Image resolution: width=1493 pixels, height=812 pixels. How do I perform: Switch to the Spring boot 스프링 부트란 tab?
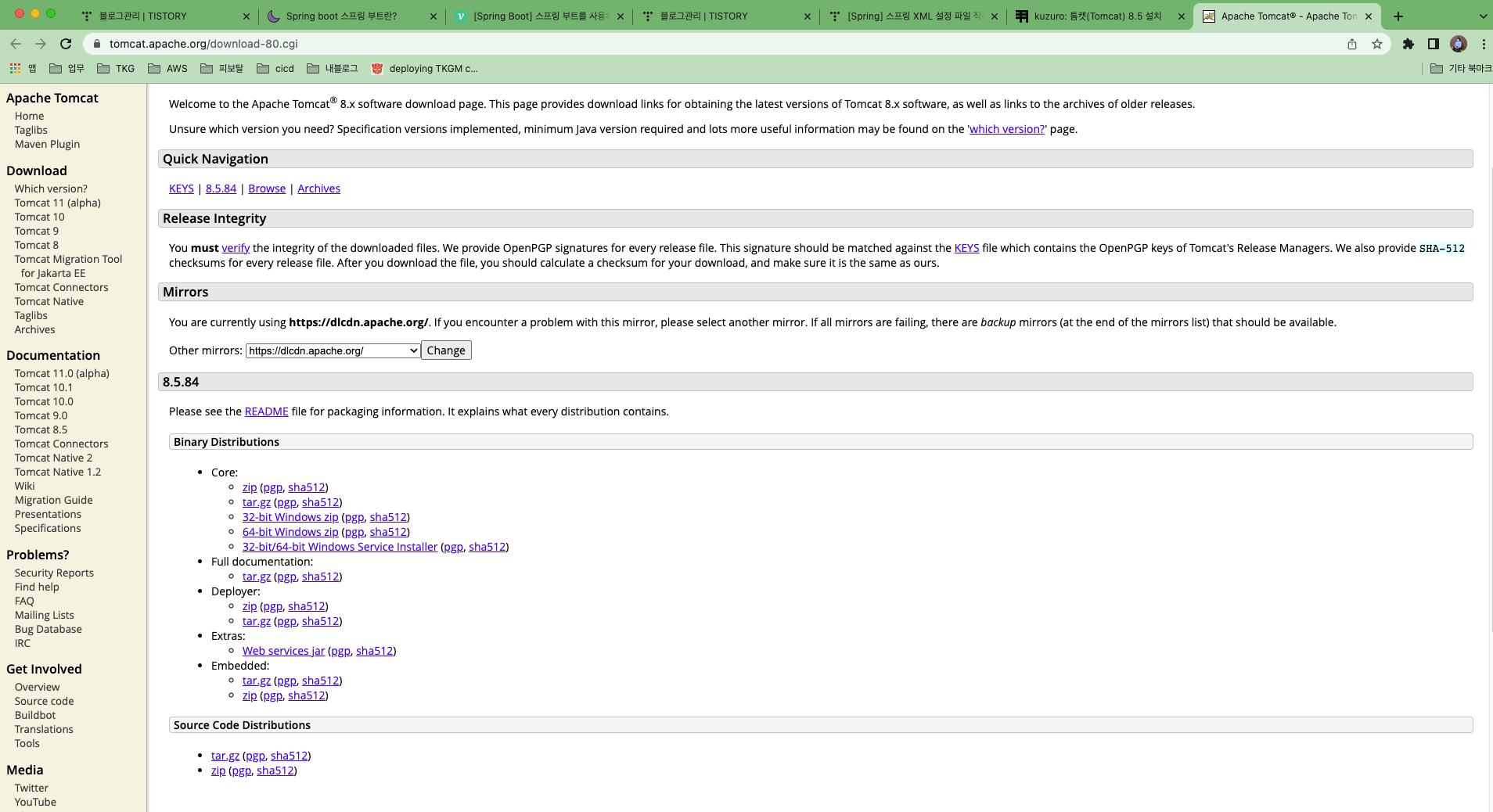[351, 16]
